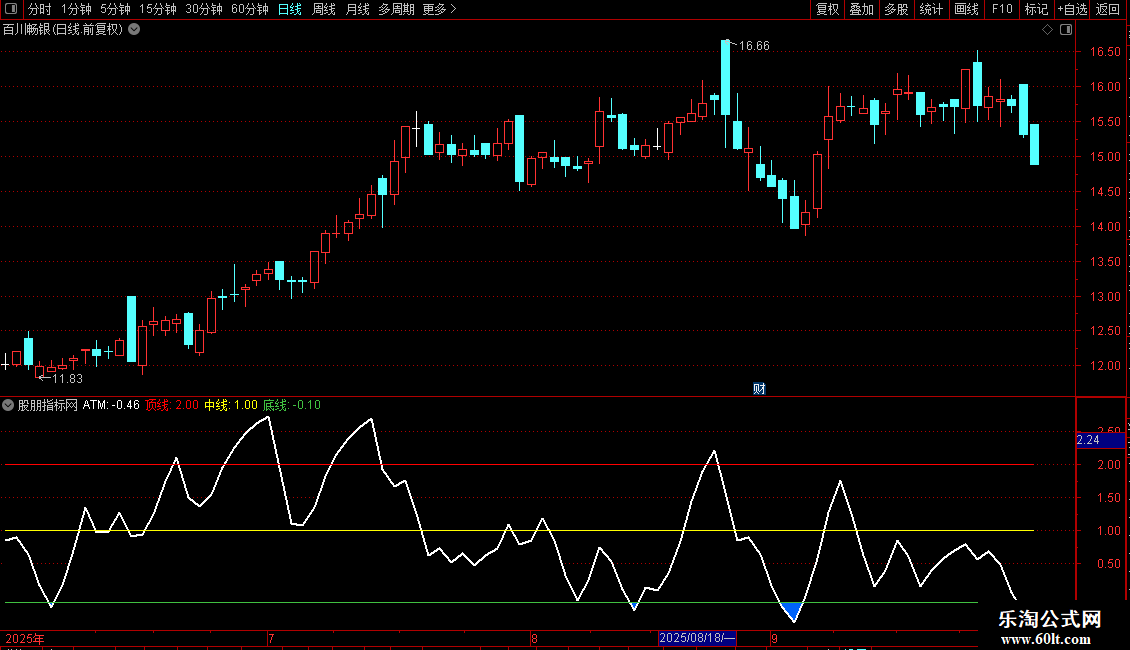1130x650 pixels.
Task: Switch to 分时 intraday view
Action: pos(40,9)
